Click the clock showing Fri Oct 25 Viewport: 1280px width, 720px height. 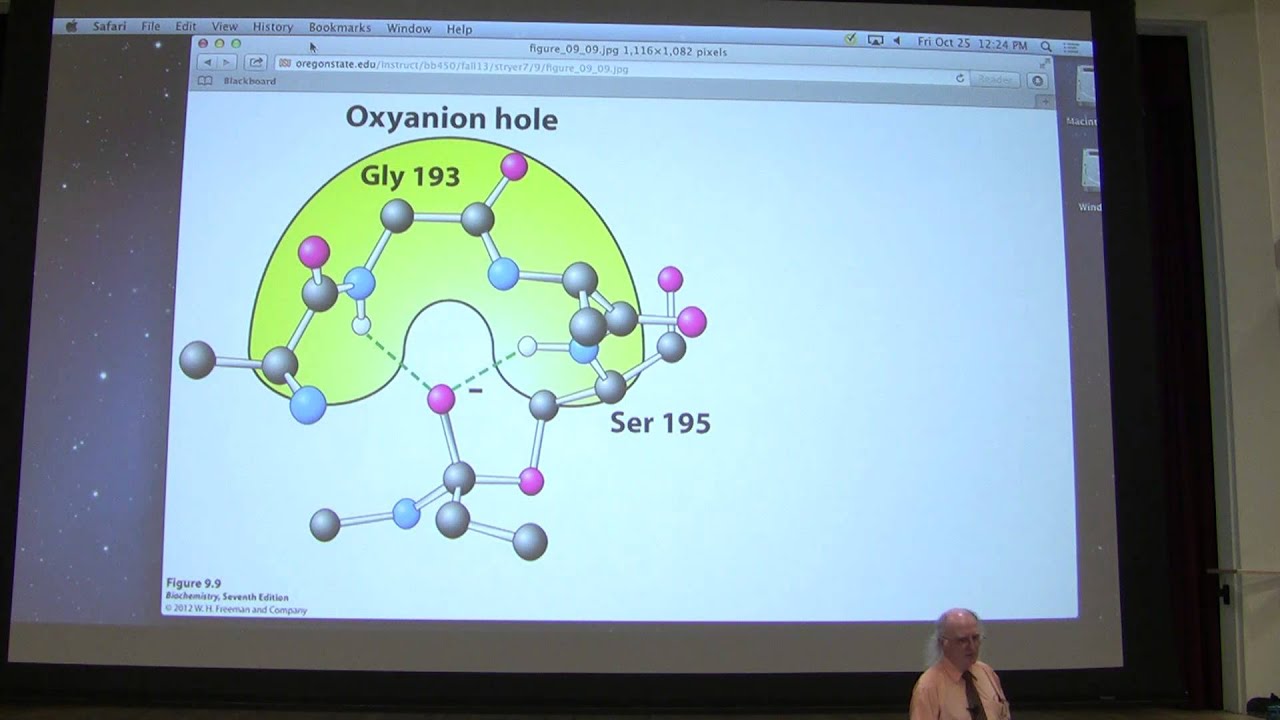(x=972, y=44)
